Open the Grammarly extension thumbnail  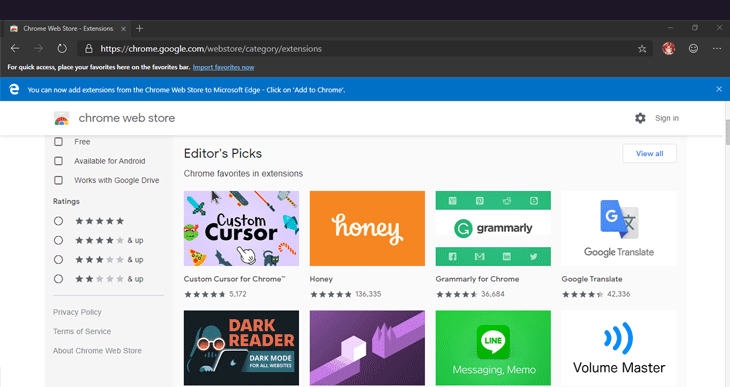coord(493,228)
